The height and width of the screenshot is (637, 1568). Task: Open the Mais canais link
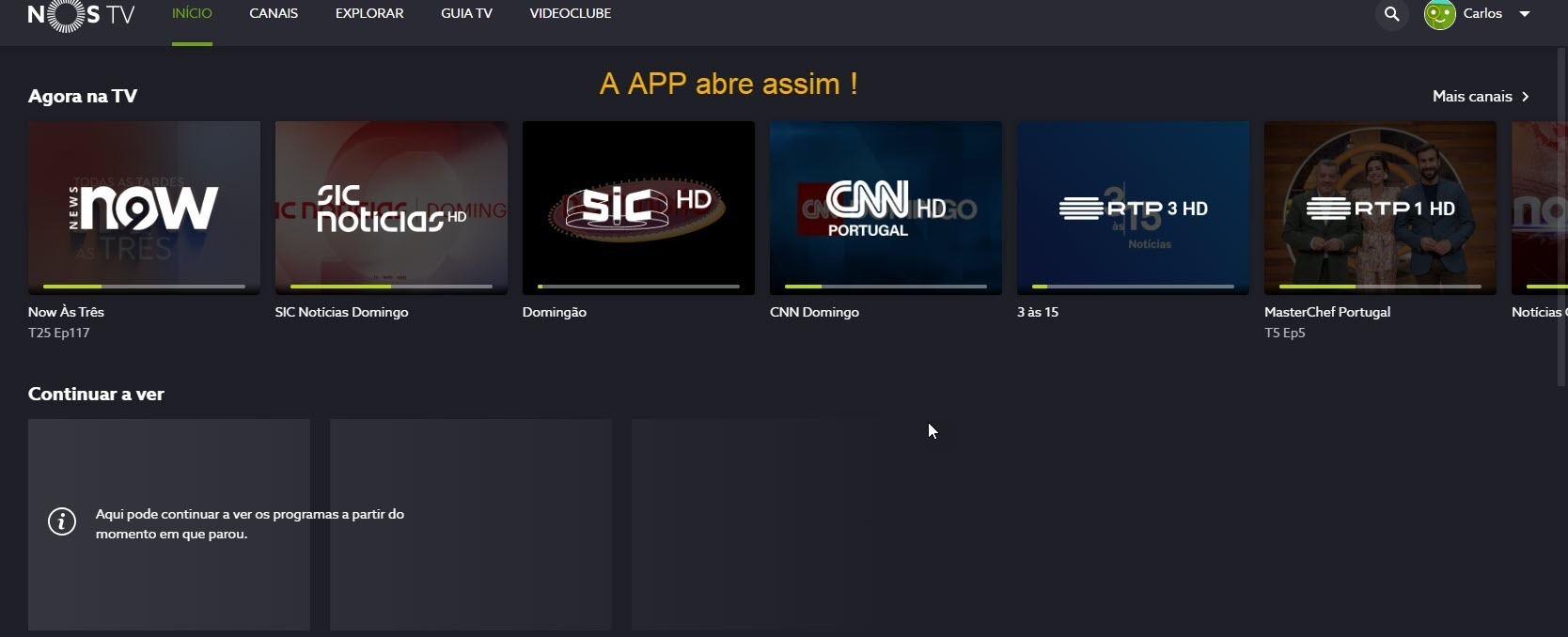tap(1472, 96)
